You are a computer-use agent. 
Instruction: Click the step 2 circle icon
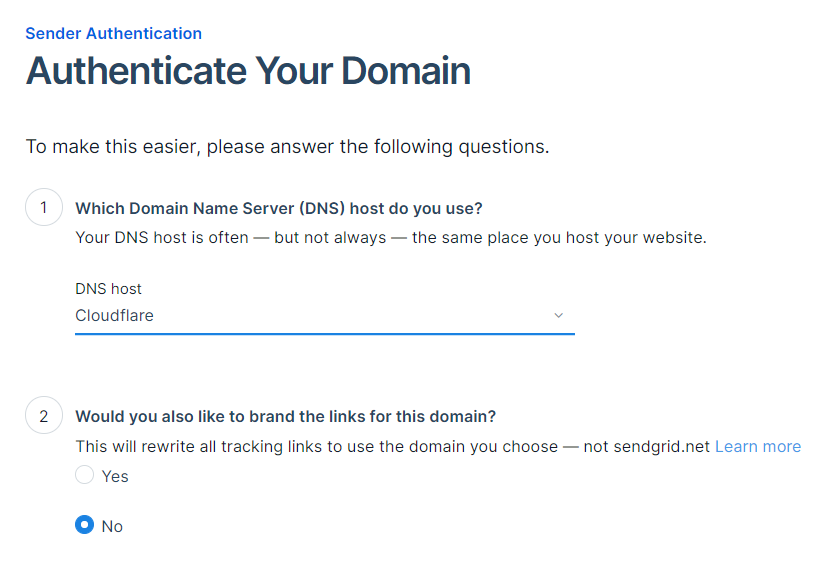pos(44,415)
